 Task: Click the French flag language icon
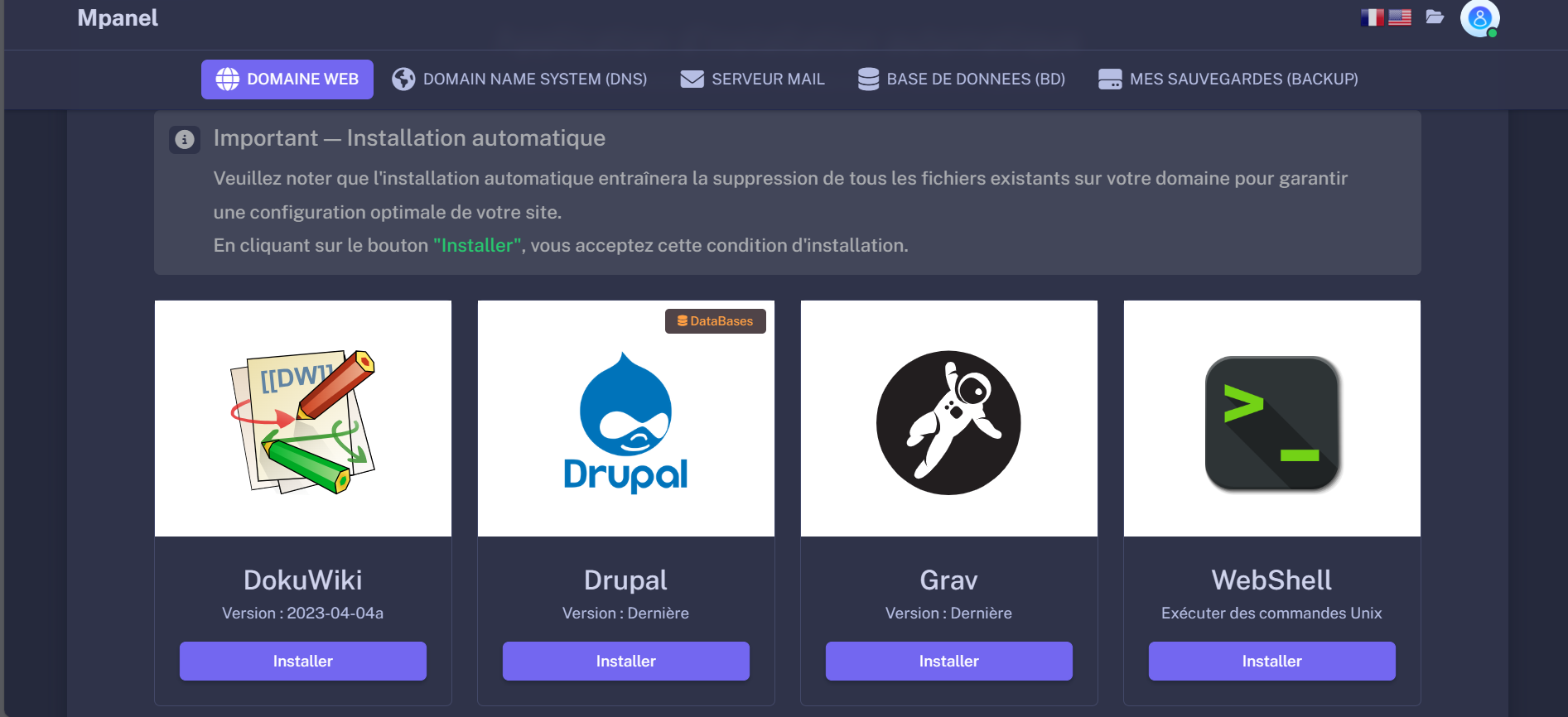pyautogui.click(x=1372, y=17)
